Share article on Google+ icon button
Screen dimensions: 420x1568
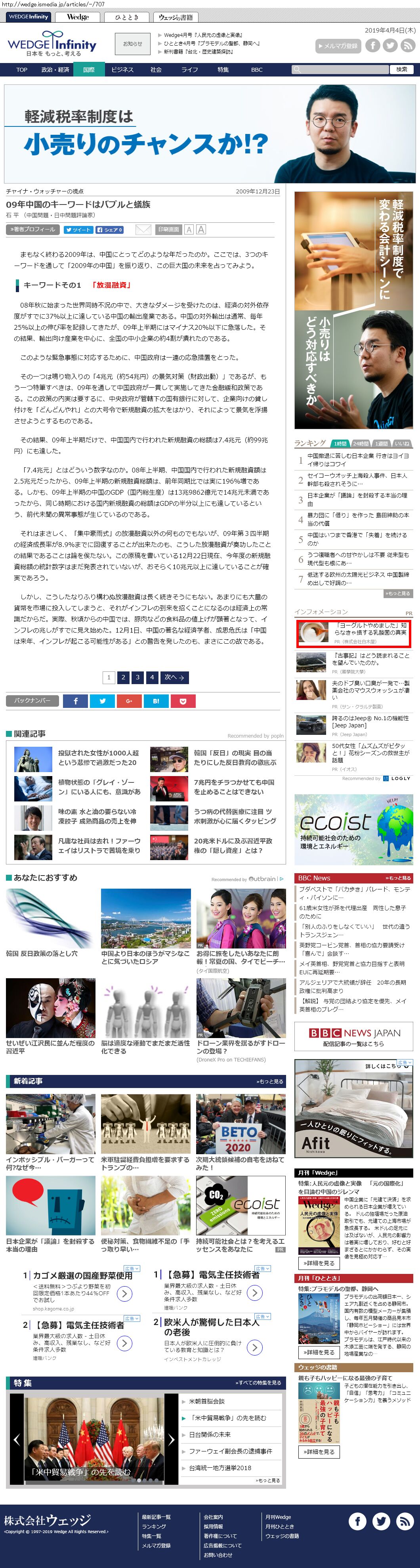[129, 701]
